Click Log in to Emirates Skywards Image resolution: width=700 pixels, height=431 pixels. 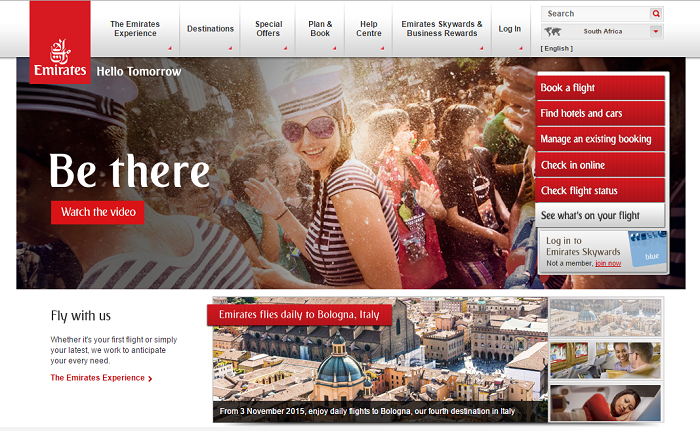[583, 246]
